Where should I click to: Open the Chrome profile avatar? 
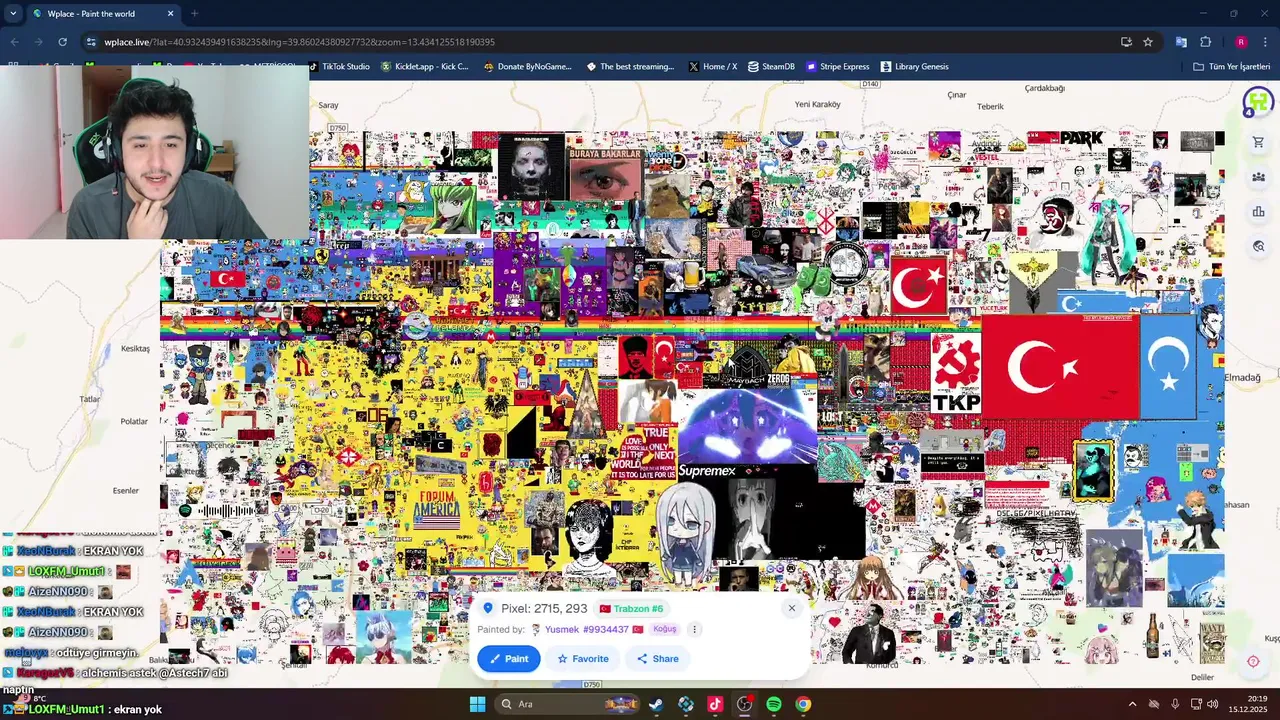coord(1241,42)
